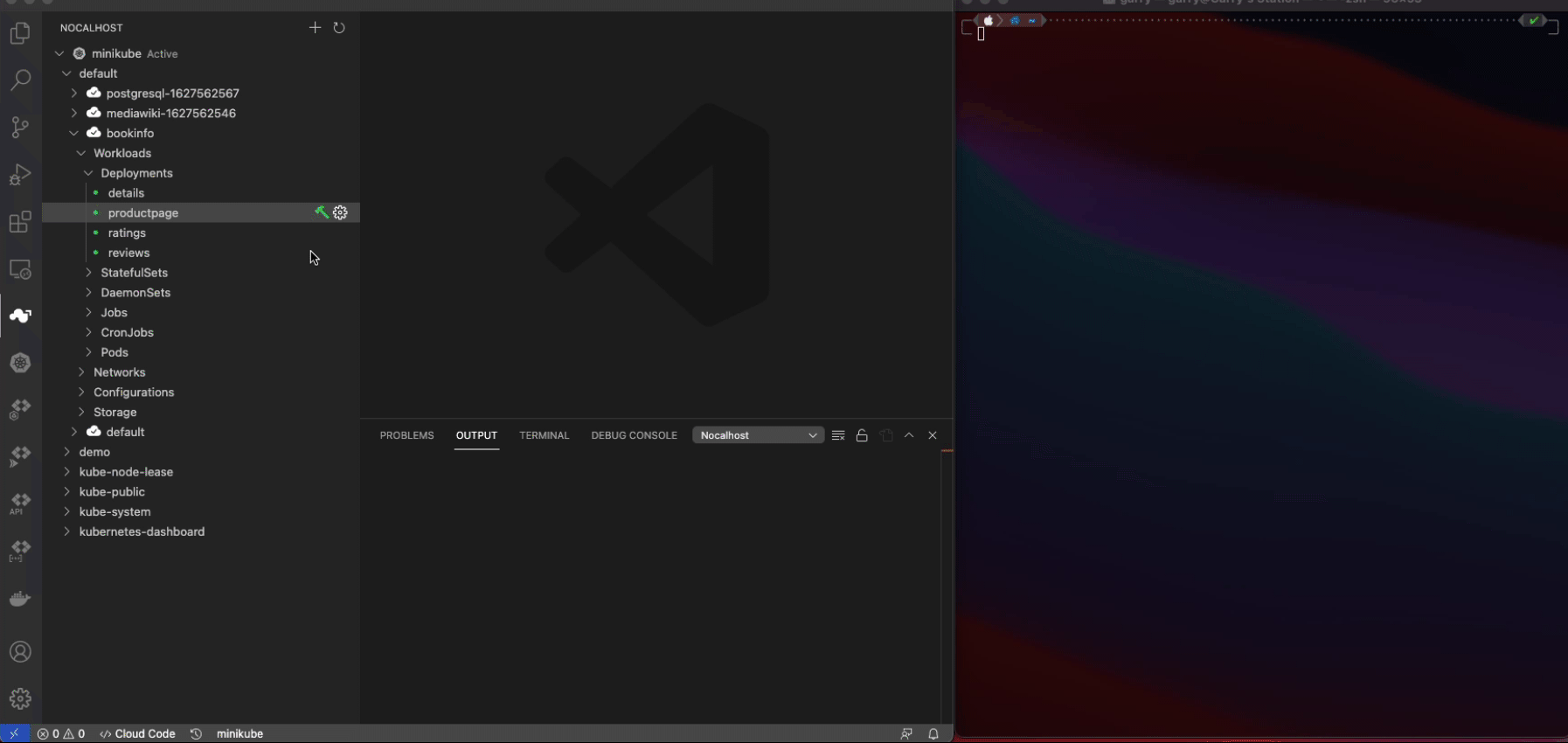Refresh the Nocalhost tree
Screen dimensions: 1568x743
339,27
